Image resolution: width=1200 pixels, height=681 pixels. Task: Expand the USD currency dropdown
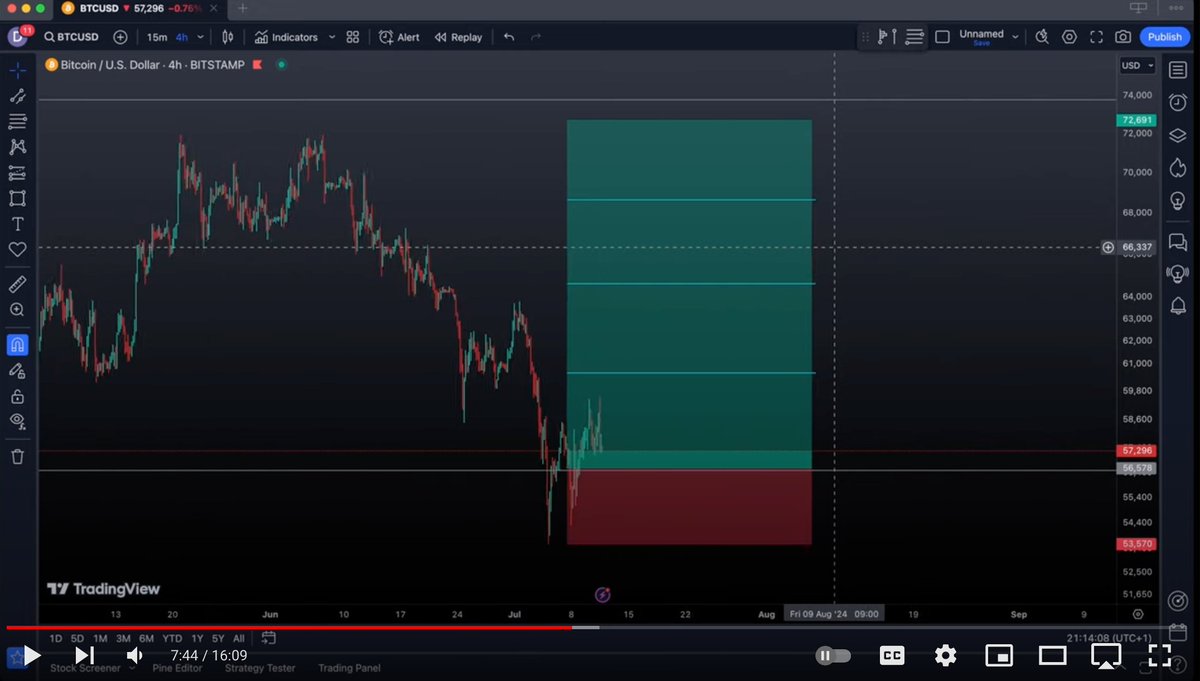[1137, 66]
